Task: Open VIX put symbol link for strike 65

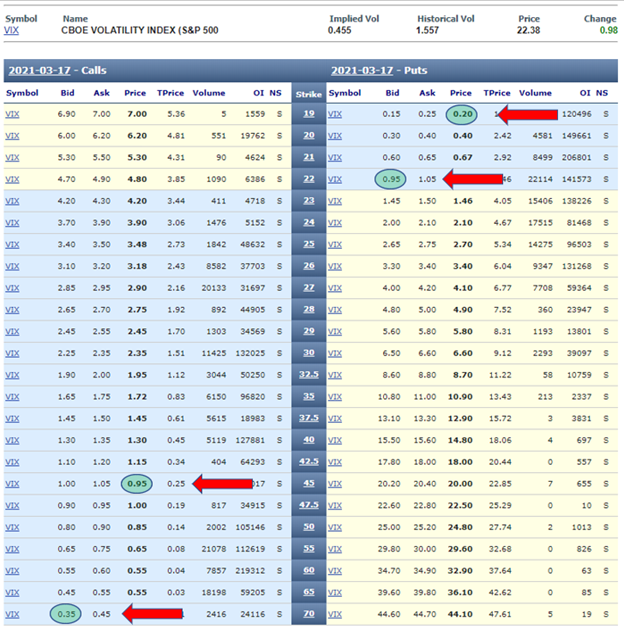Action: click(335, 592)
